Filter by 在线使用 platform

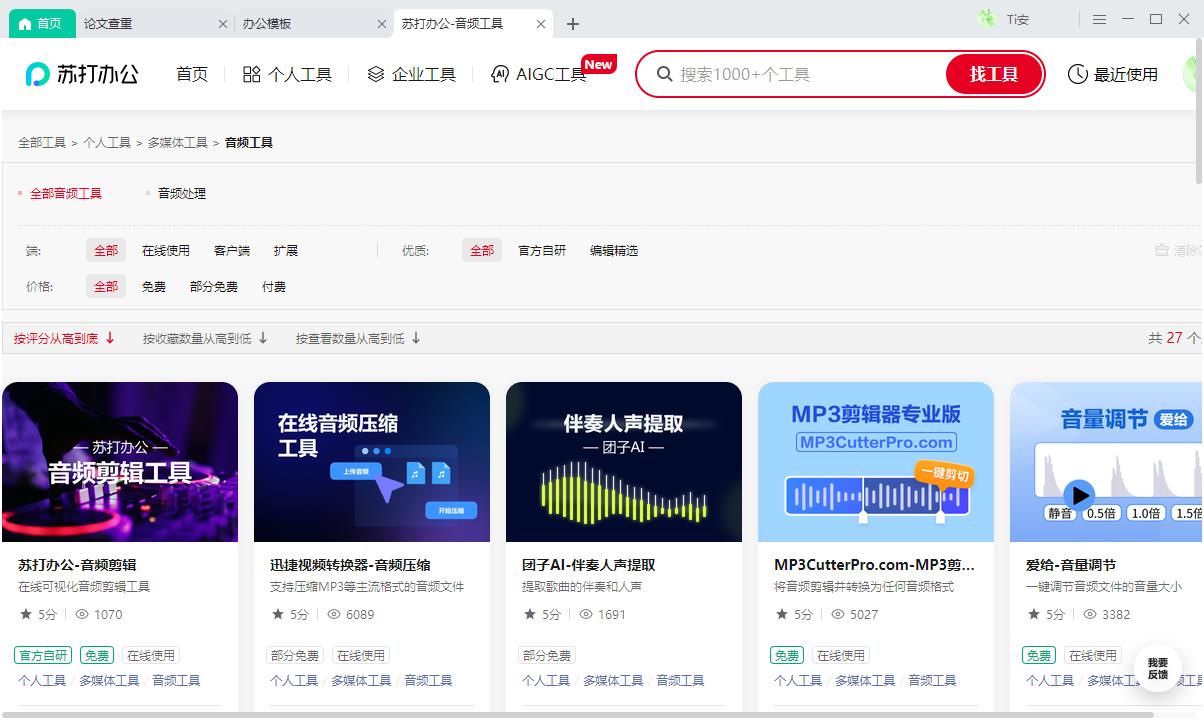[166, 251]
